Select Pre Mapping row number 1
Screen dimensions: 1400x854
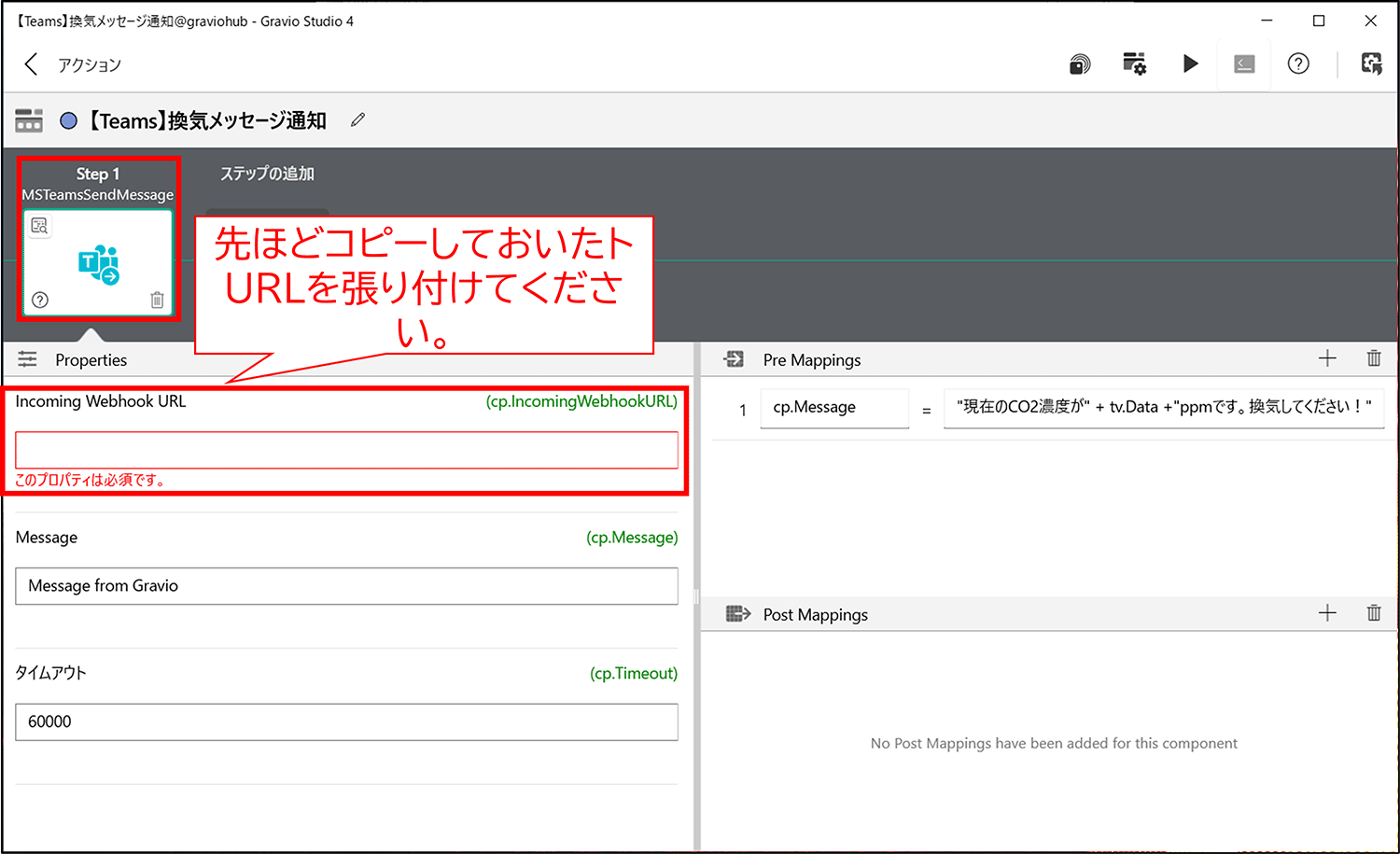743,410
